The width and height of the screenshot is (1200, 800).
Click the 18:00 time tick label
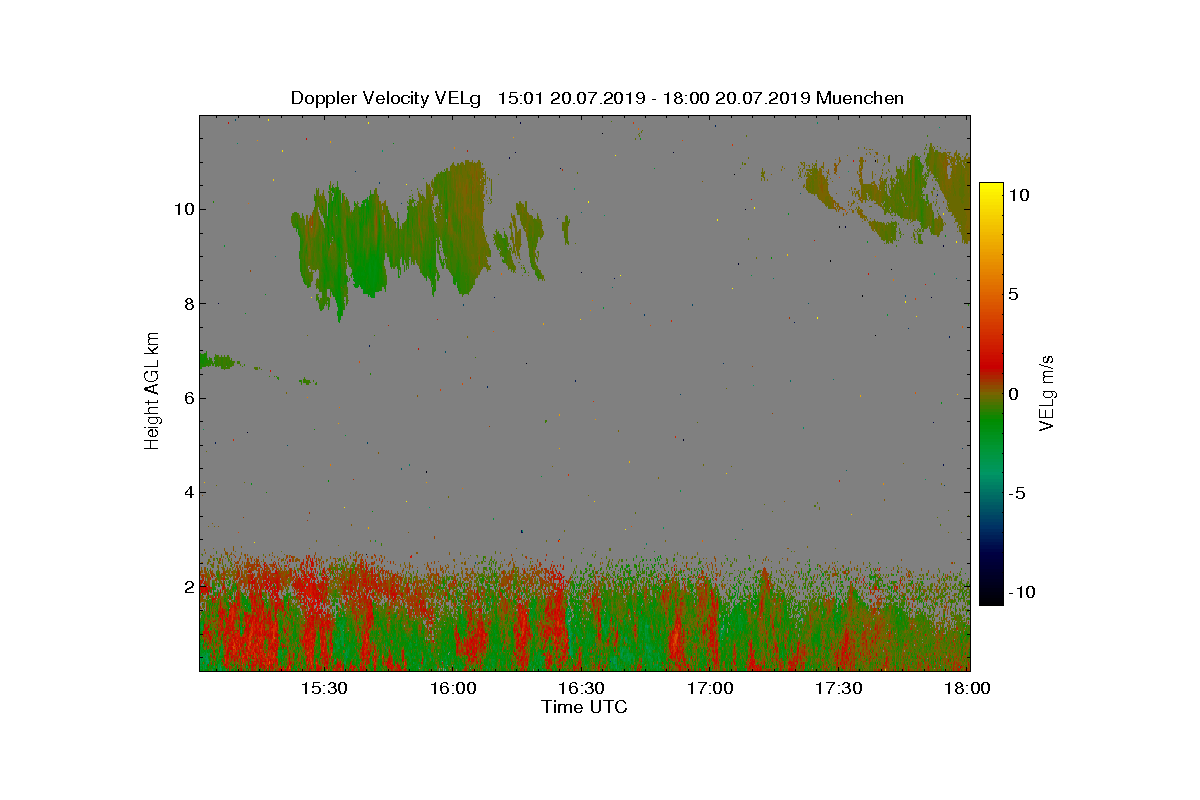pyautogui.click(x=967, y=688)
